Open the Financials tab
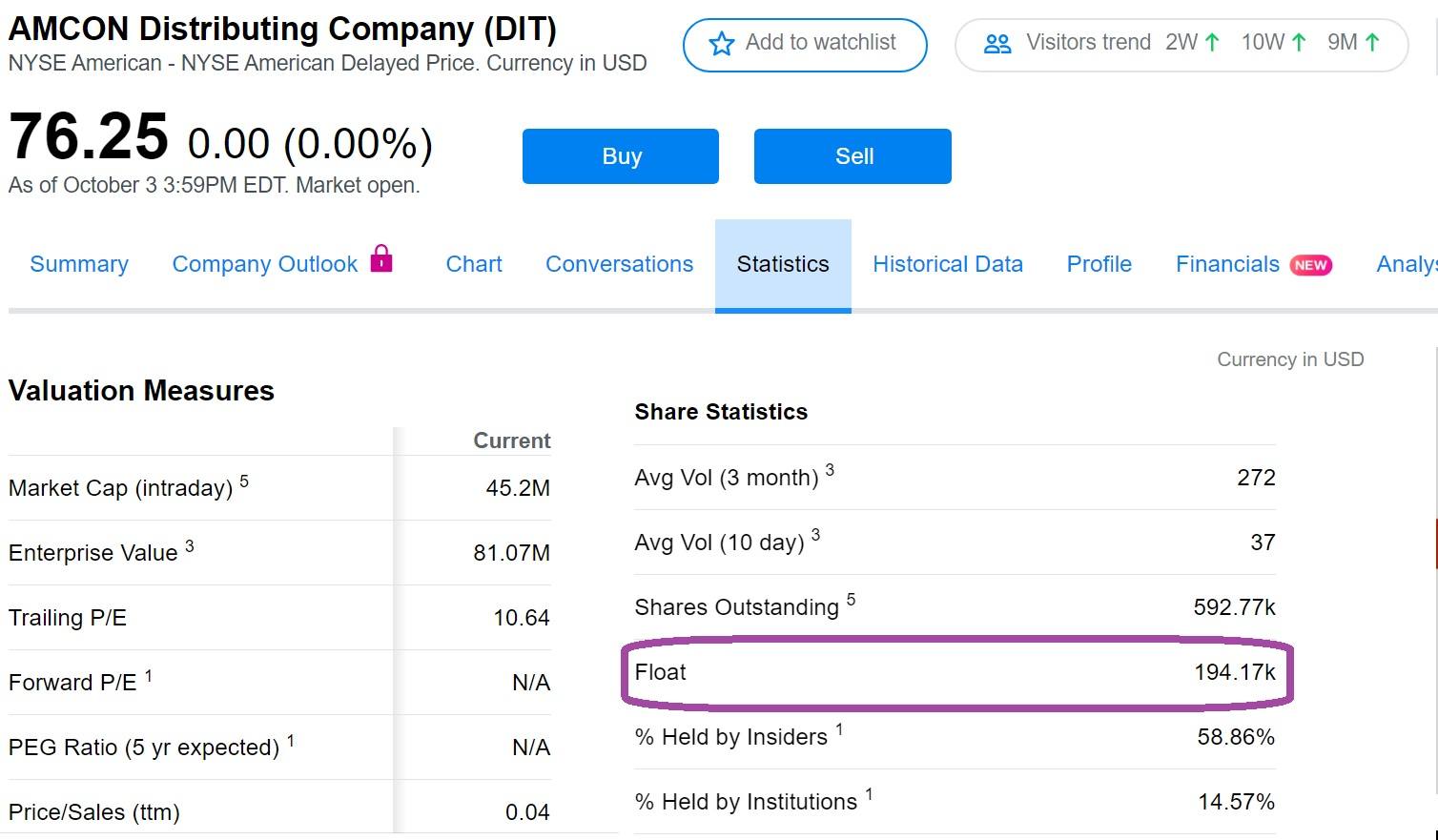 pyautogui.click(x=1227, y=264)
